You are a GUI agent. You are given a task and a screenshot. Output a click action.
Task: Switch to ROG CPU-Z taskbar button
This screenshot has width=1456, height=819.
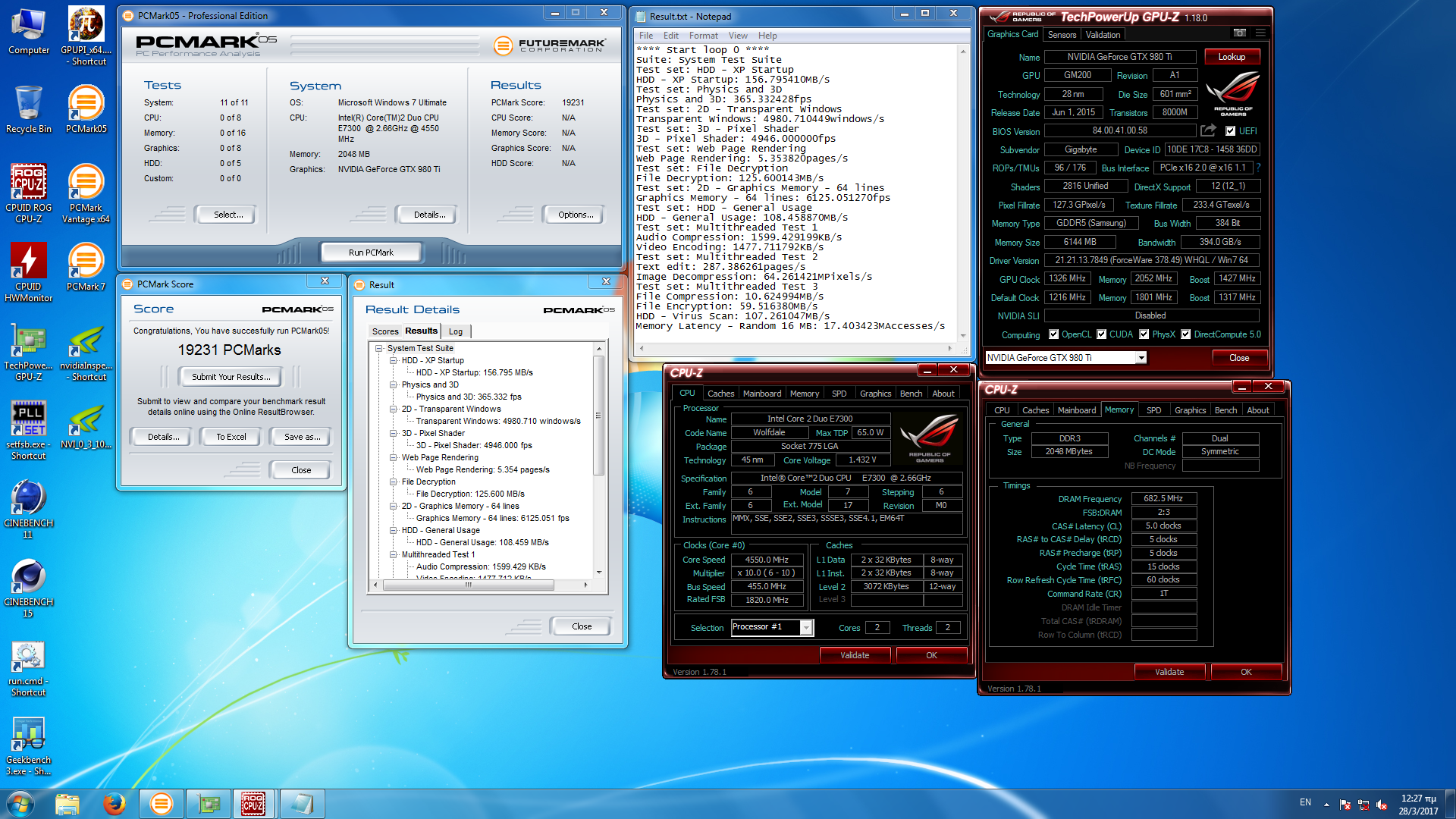tap(254, 804)
